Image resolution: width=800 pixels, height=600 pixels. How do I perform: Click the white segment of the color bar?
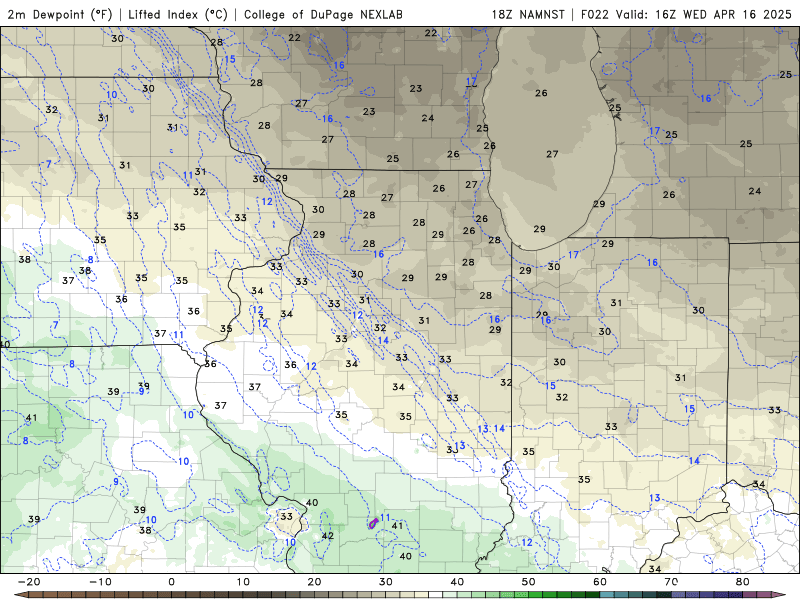tap(436, 595)
